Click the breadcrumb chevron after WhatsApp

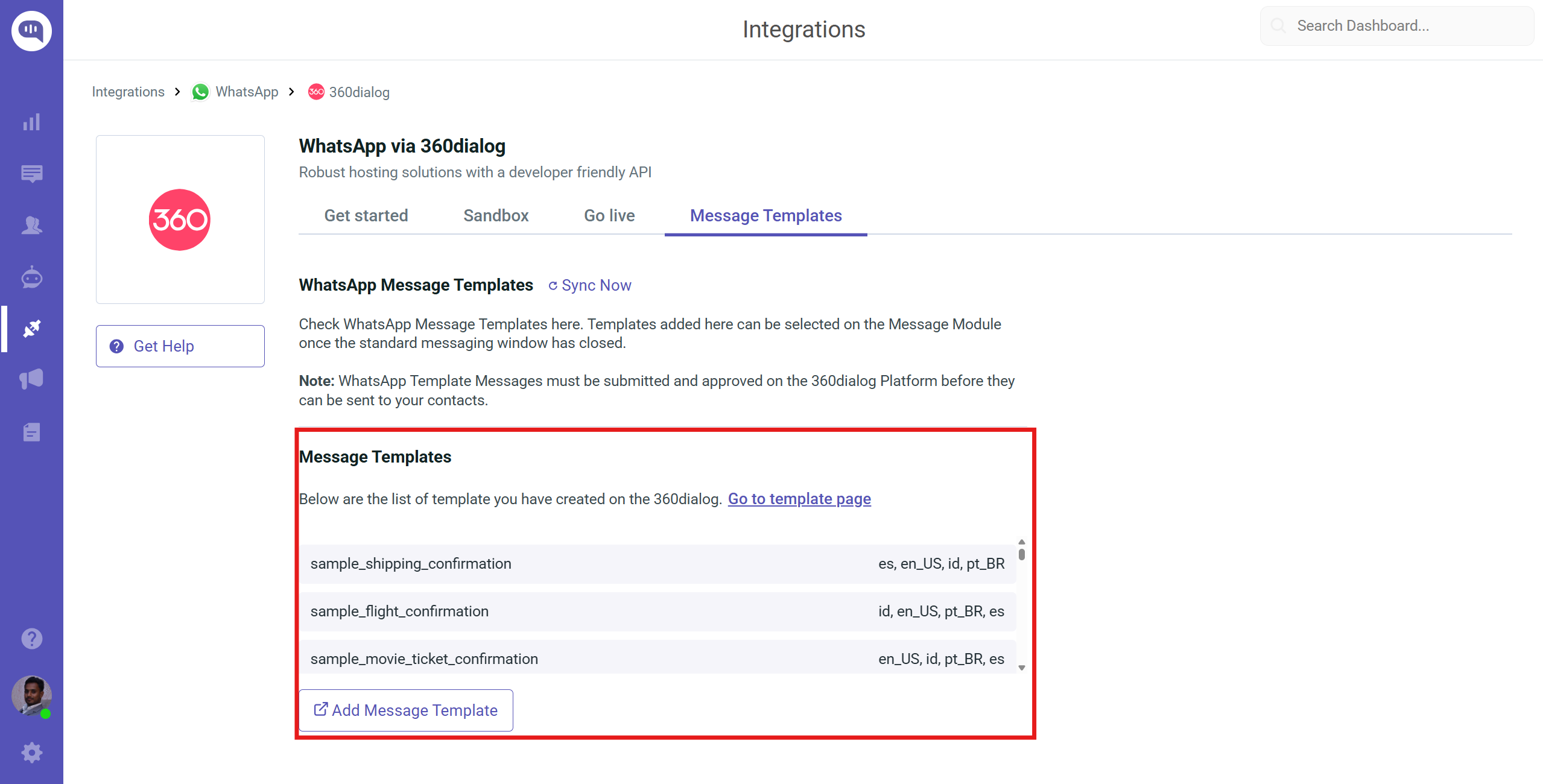coord(291,92)
